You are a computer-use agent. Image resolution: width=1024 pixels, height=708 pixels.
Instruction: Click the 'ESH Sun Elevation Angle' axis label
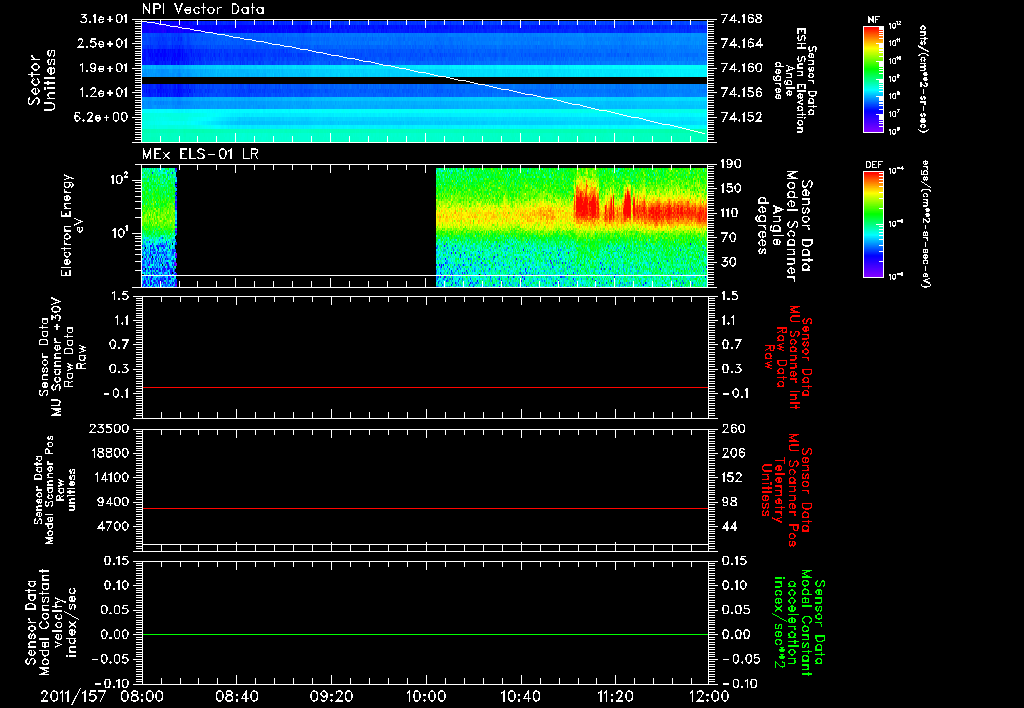click(795, 80)
